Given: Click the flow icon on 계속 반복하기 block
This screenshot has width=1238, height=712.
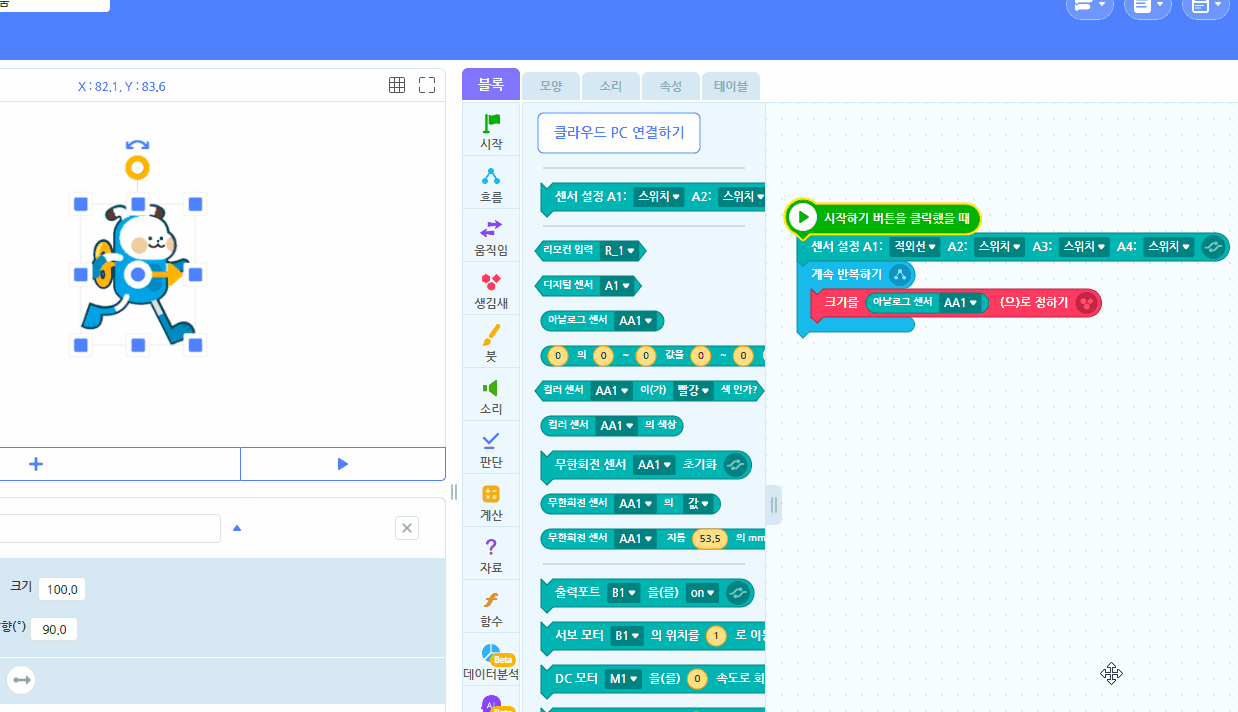Looking at the screenshot, I should 900,274.
